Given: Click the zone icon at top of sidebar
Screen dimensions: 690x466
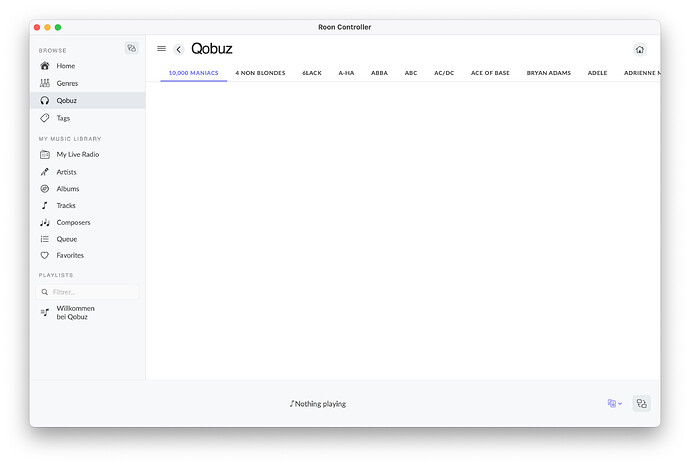Looking at the screenshot, I should [x=131, y=48].
